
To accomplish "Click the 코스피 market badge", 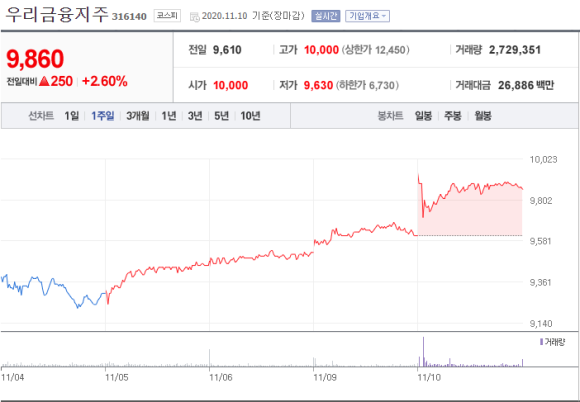I will coord(167,16).
